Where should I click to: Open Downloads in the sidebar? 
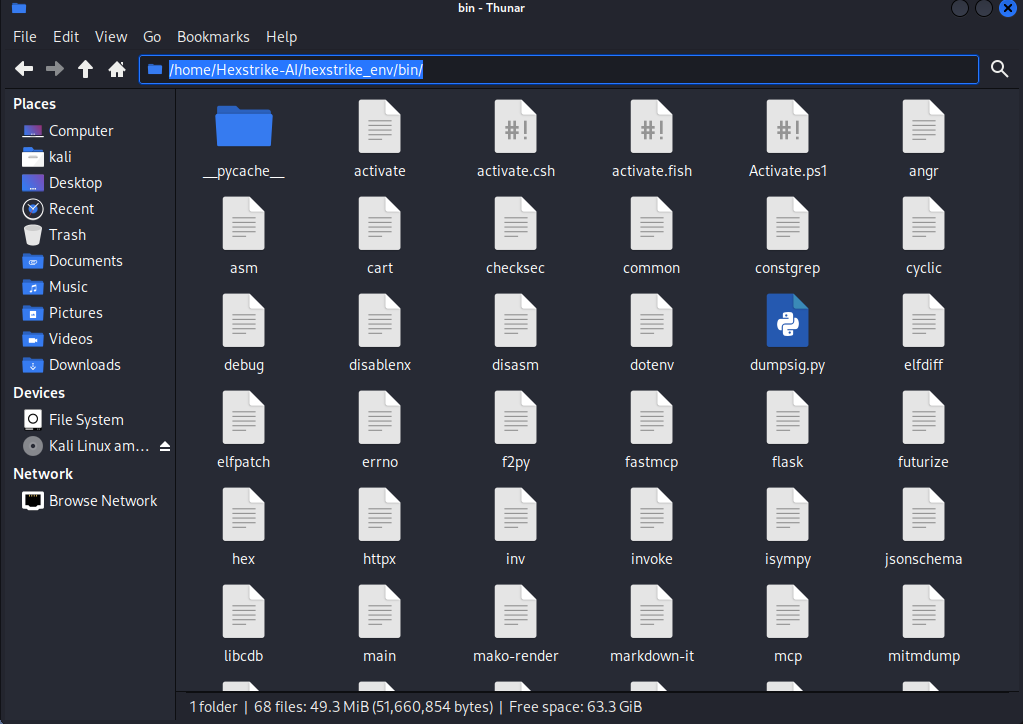click(x=84, y=365)
